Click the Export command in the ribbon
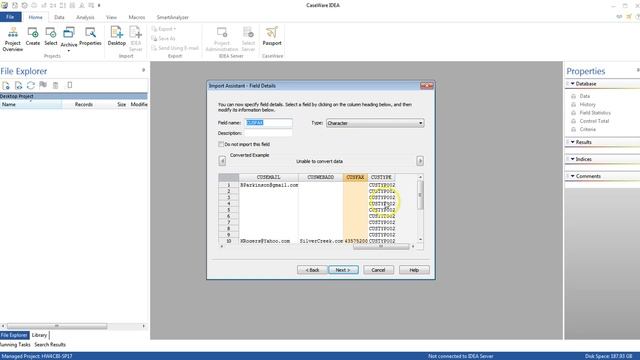 tap(164, 29)
